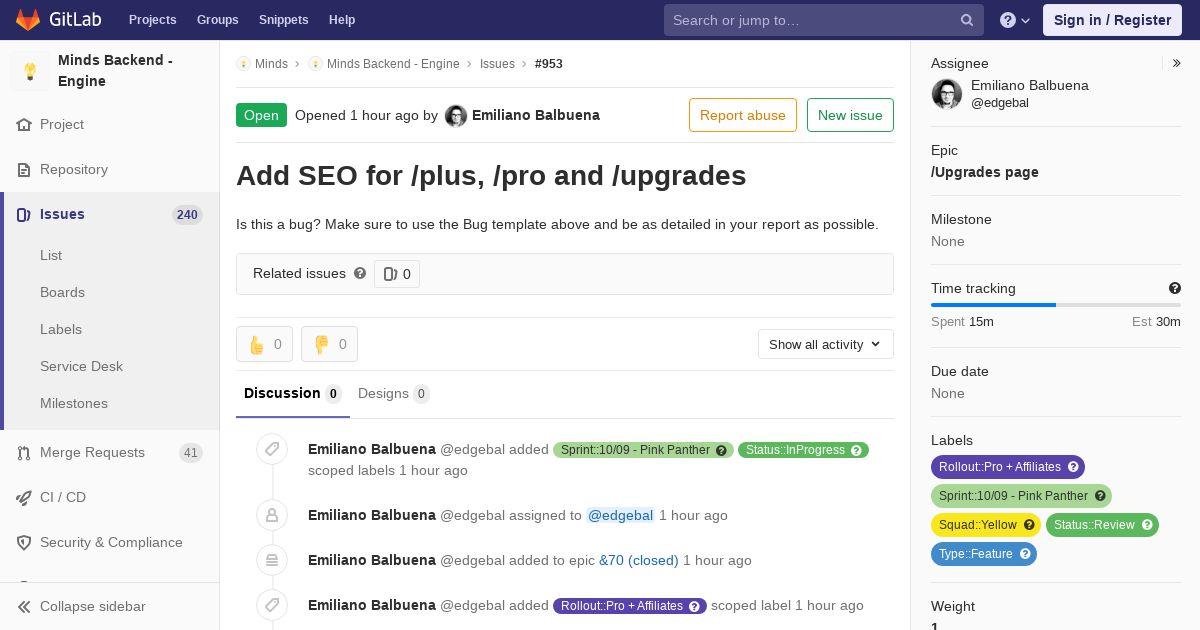
Task: Click assignee avatar in right sidebar
Action: click(947, 94)
